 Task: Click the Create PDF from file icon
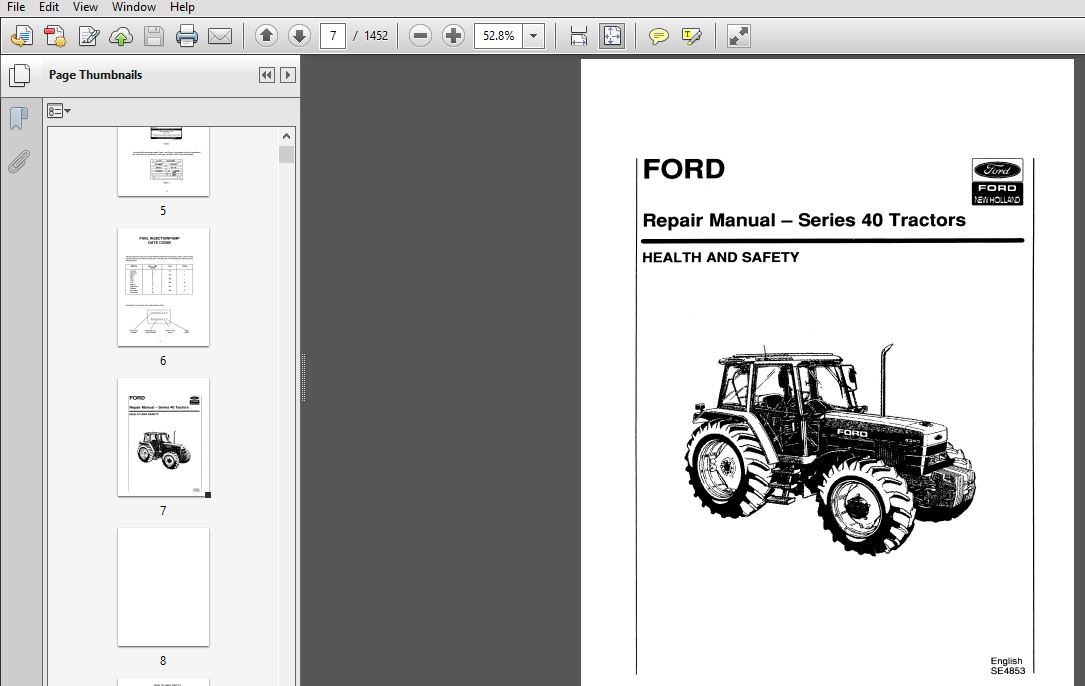coord(21,36)
